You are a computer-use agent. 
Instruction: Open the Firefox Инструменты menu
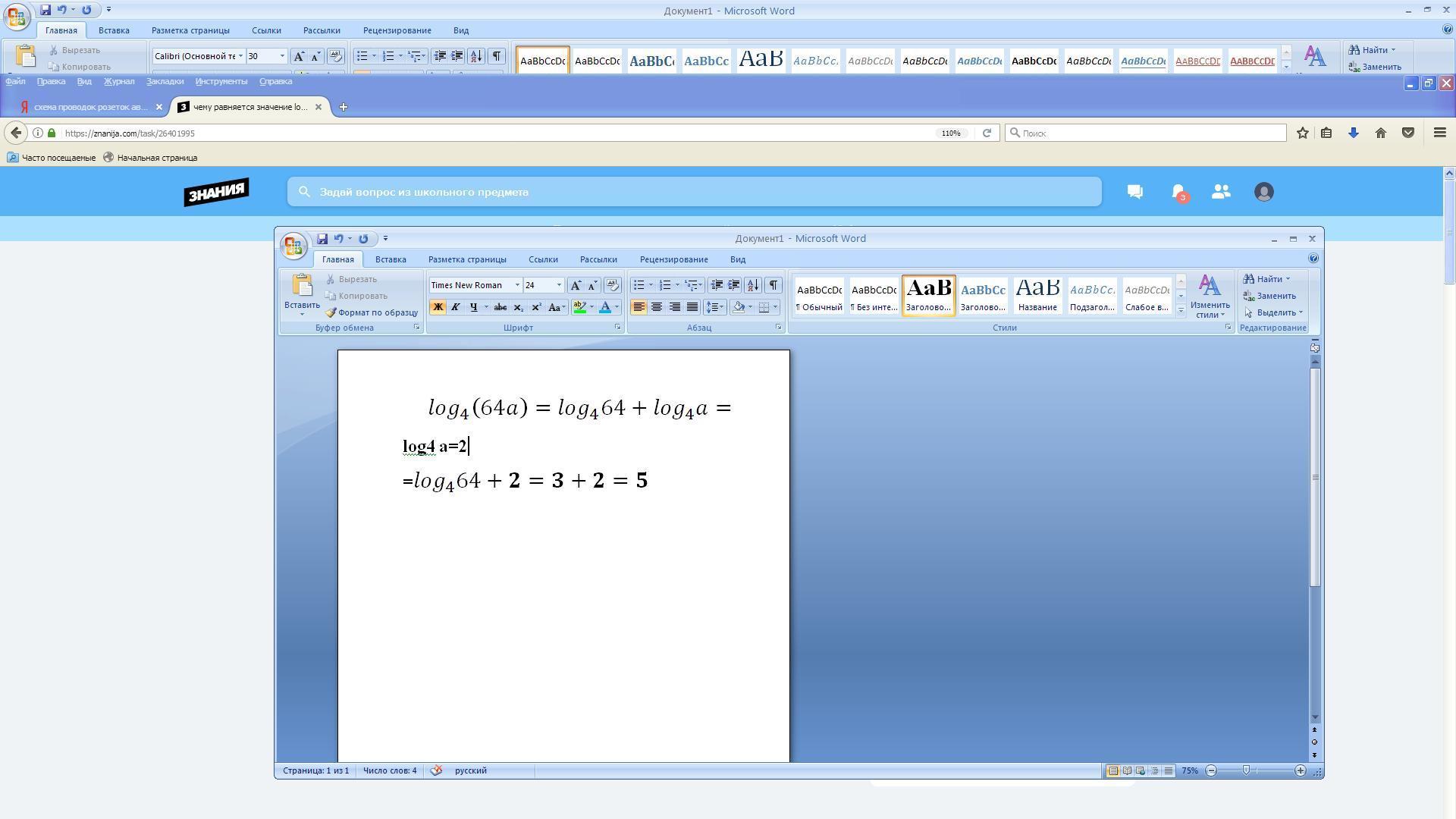coord(221,81)
